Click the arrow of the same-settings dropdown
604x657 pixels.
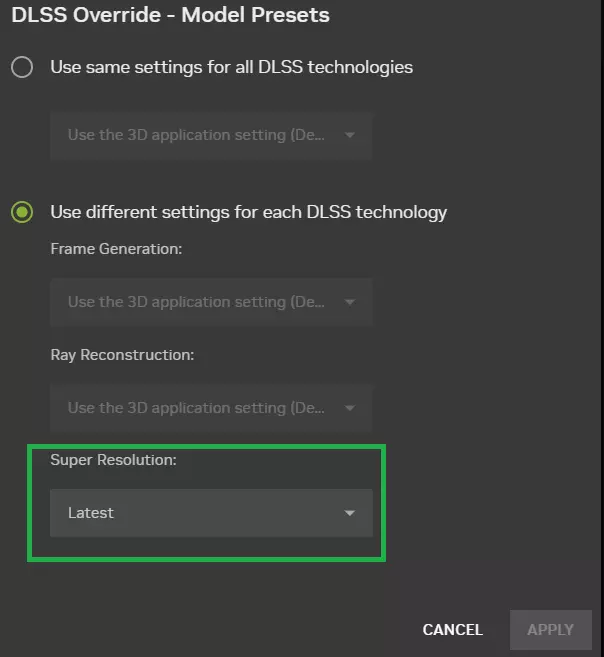pyautogui.click(x=349, y=135)
